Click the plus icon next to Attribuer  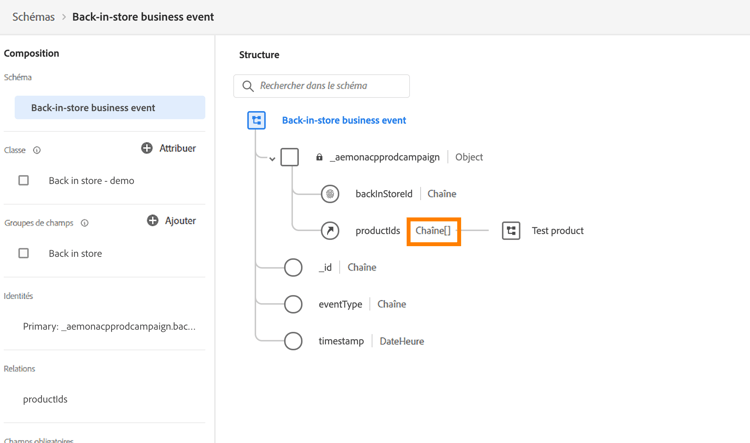147,148
